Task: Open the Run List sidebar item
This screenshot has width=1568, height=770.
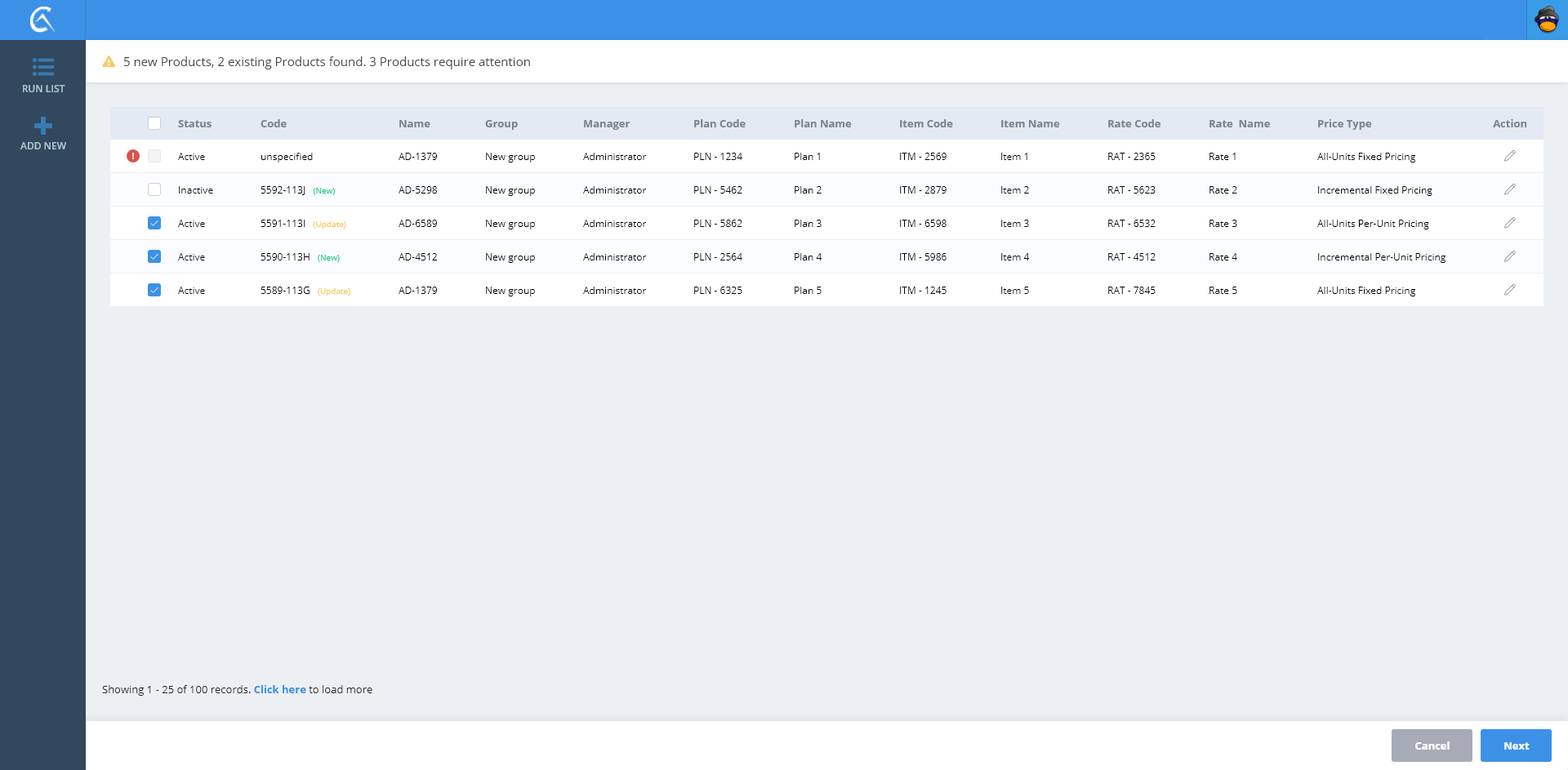Action: tap(43, 75)
